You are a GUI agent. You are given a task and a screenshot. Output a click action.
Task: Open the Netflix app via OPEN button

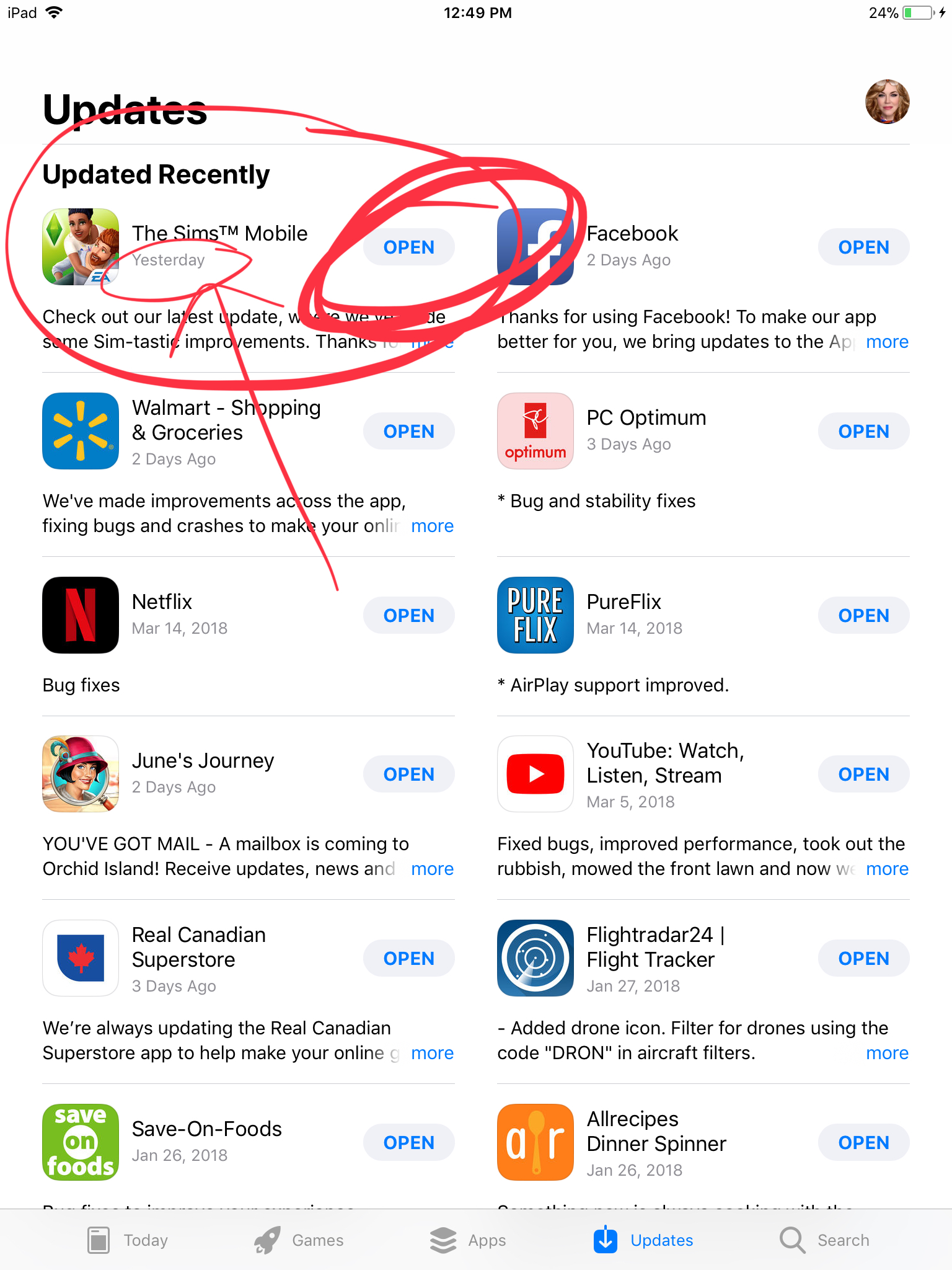[409, 615]
